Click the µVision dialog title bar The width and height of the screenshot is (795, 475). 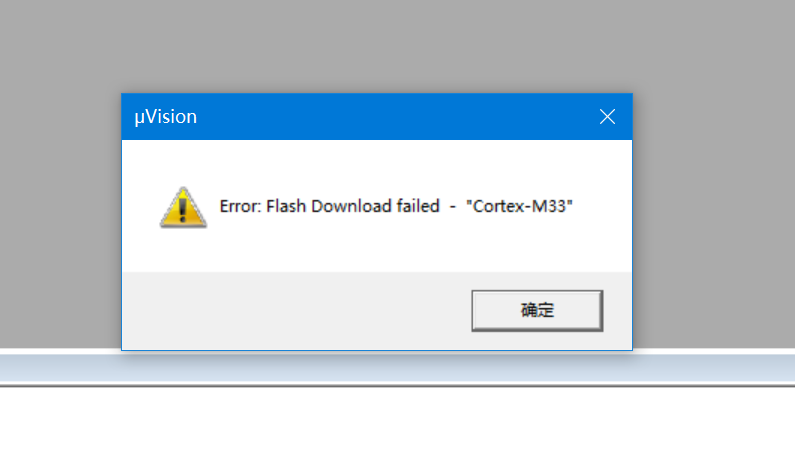[x=350, y=117]
